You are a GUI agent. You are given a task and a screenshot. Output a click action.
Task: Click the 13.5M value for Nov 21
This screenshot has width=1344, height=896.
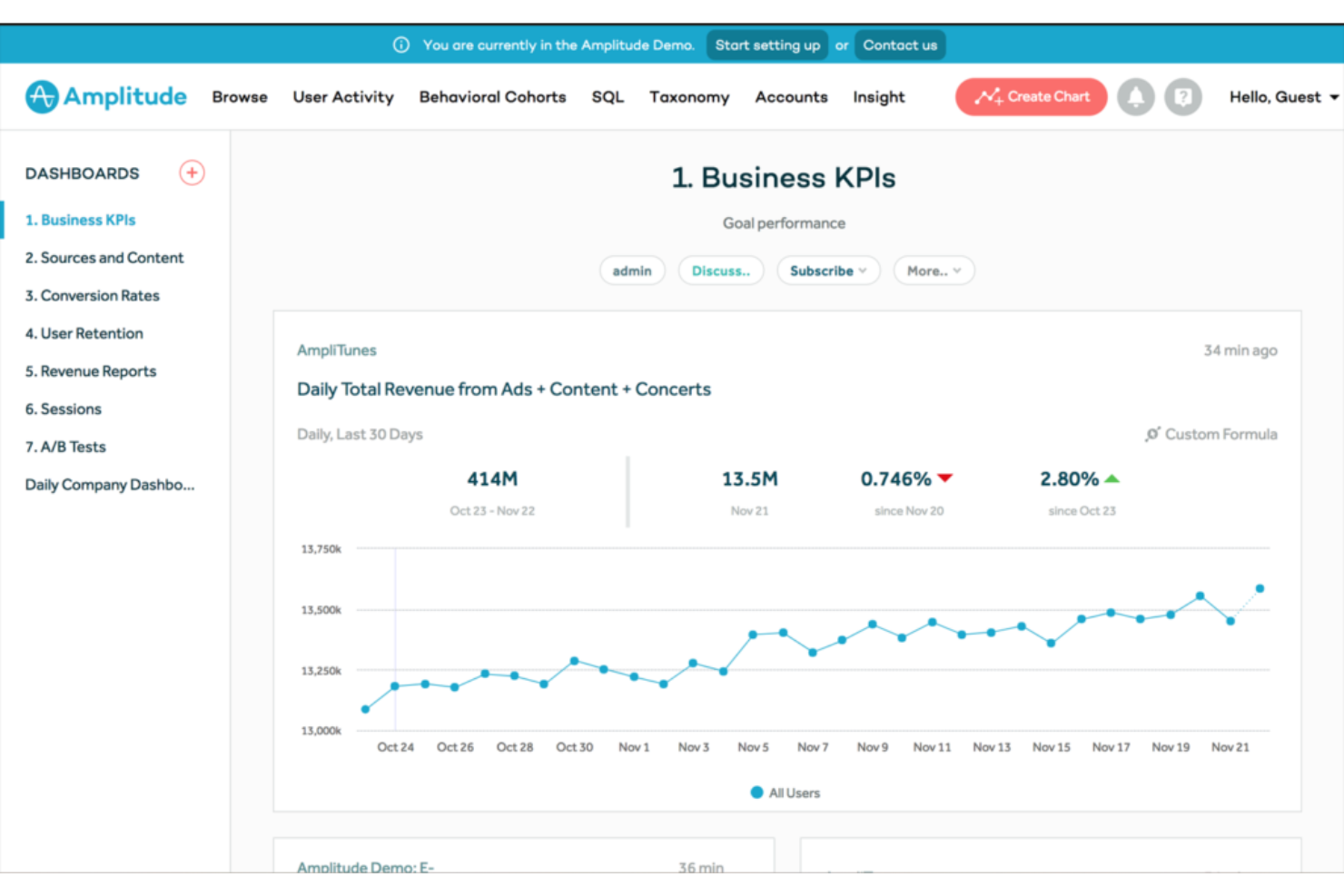(750, 478)
